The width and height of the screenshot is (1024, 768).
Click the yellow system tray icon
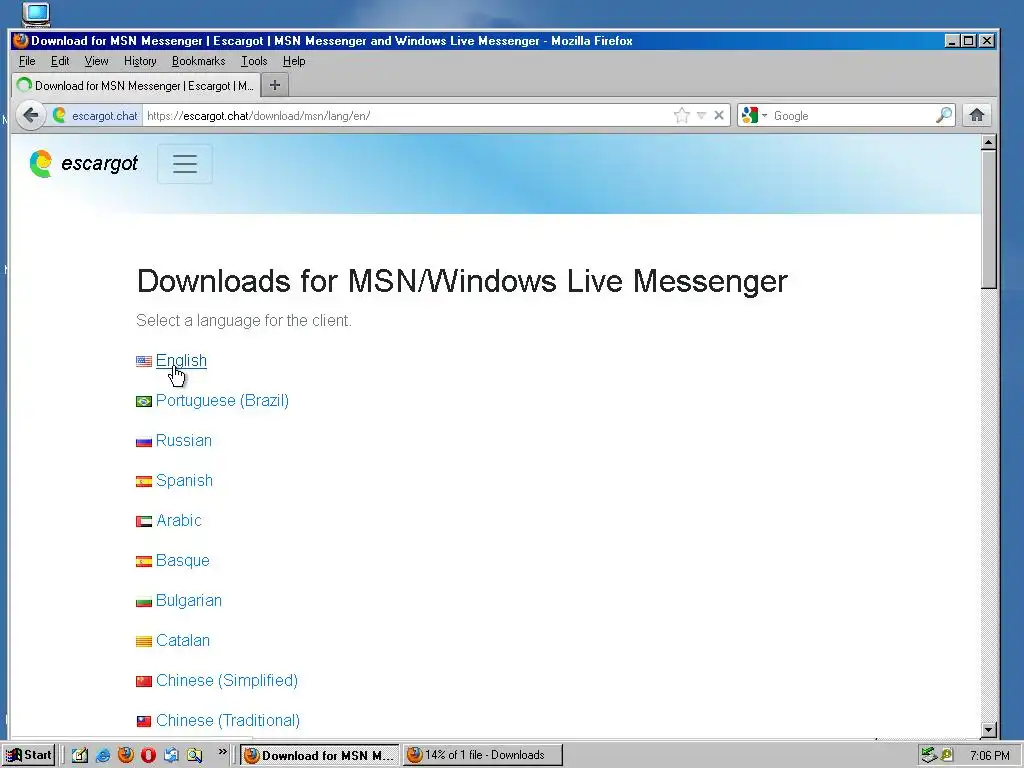(947, 756)
